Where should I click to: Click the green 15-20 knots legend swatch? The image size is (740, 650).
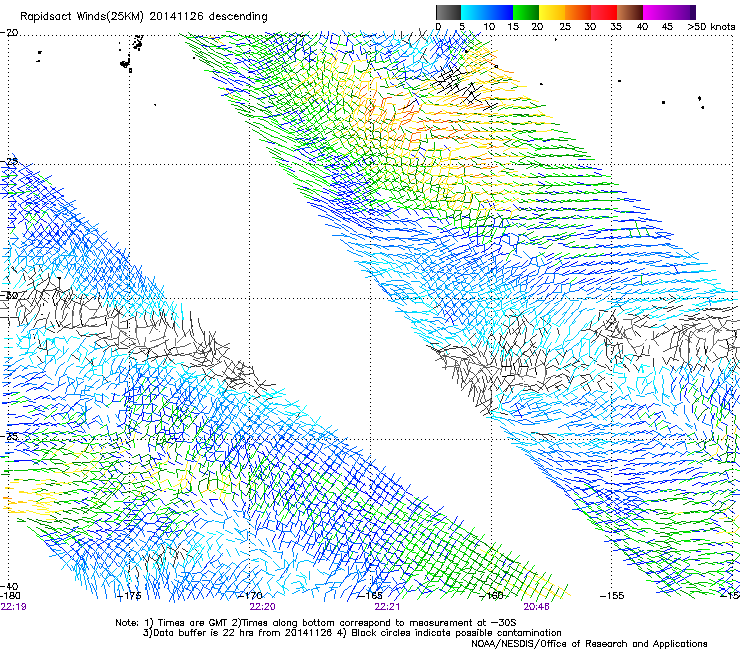point(526,12)
